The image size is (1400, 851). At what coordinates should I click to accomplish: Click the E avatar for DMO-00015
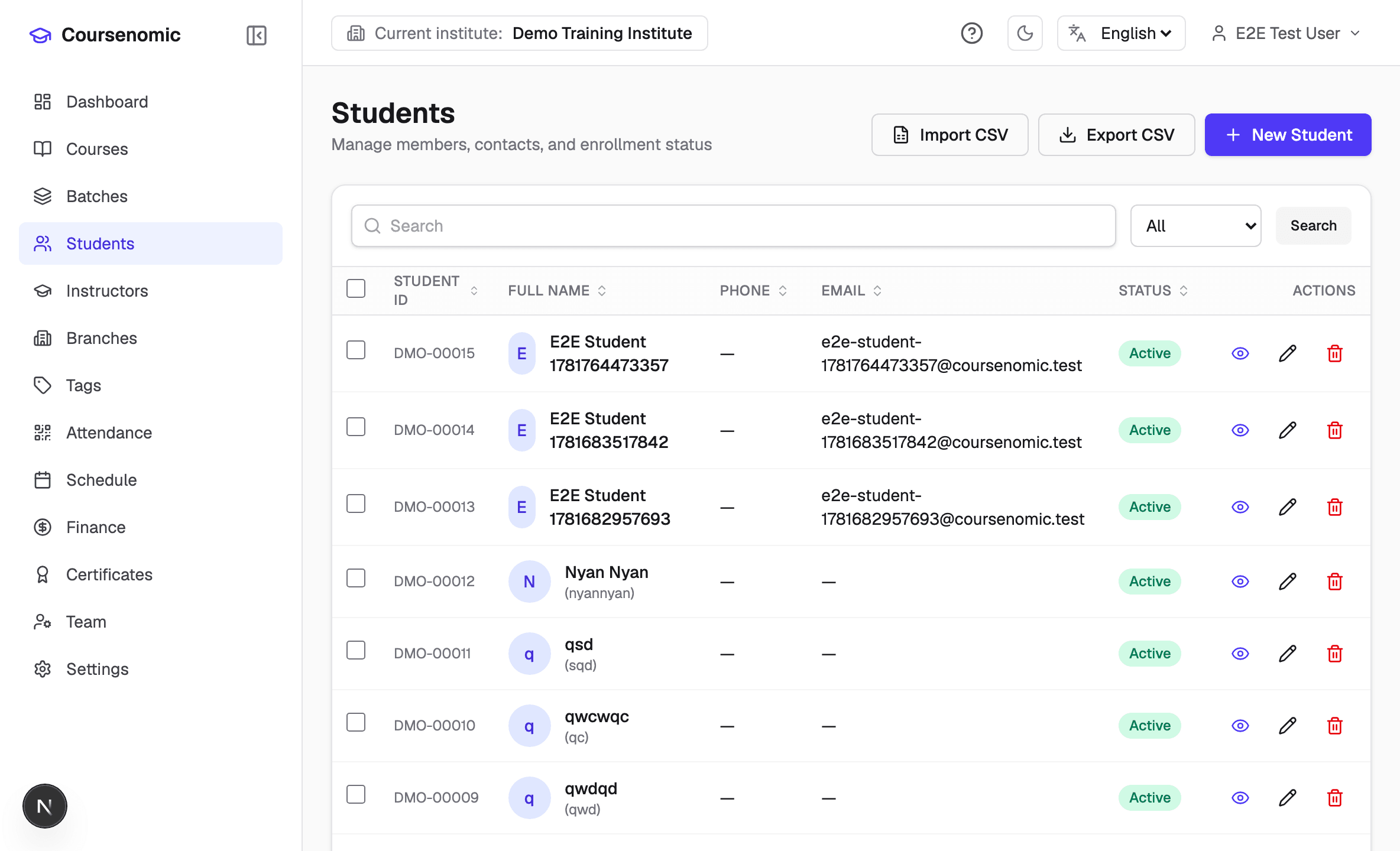point(521,353)
